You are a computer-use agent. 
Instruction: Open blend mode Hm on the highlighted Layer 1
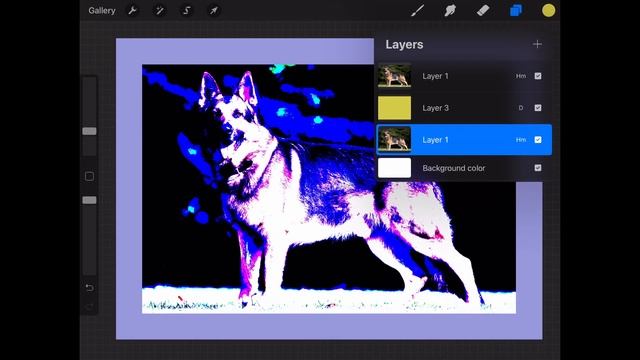coord(521,140)
